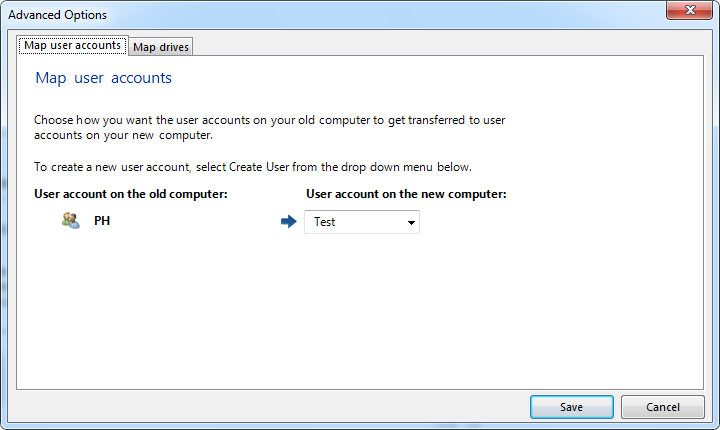The height and width of the screenshot is (430, 720).
Task: Save the advanced options
Action: coord(572,407)
